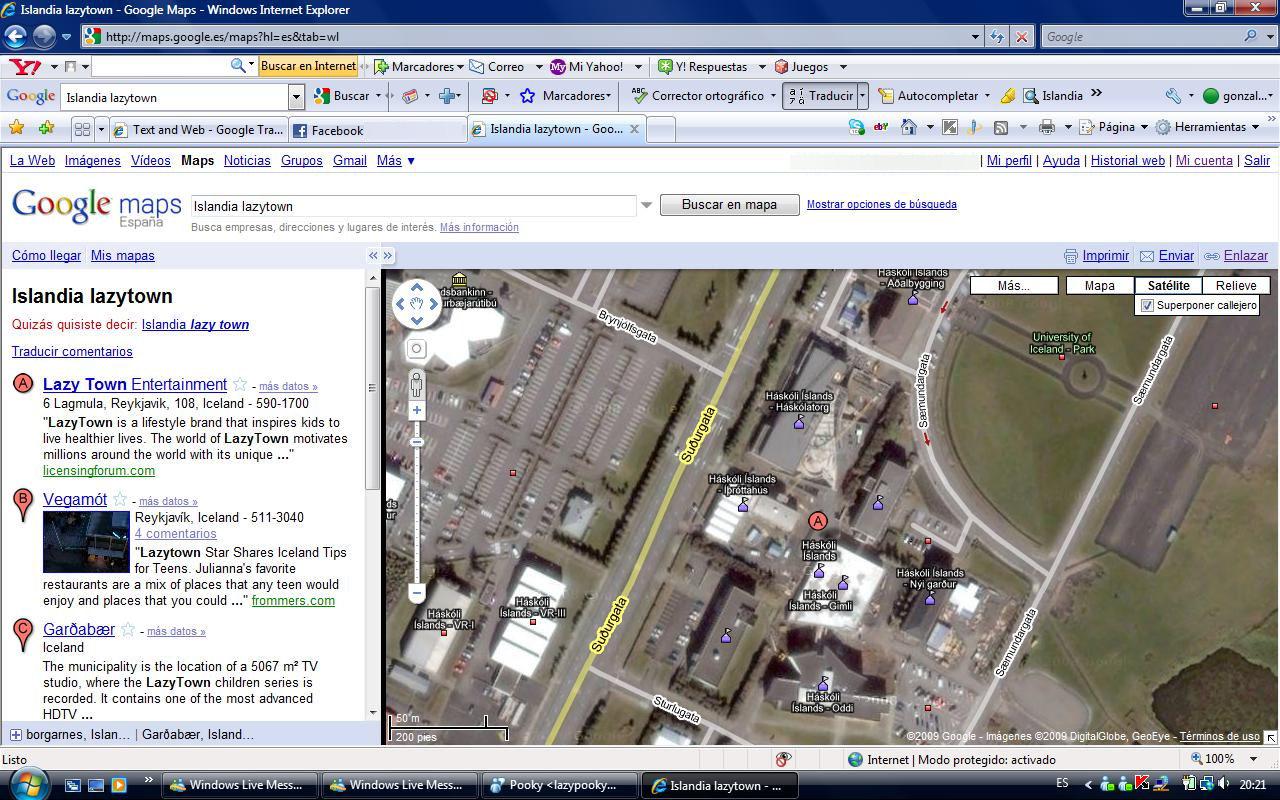Click the IE Home icon
Screen dimensions: 1280x800
pos(909,127)
